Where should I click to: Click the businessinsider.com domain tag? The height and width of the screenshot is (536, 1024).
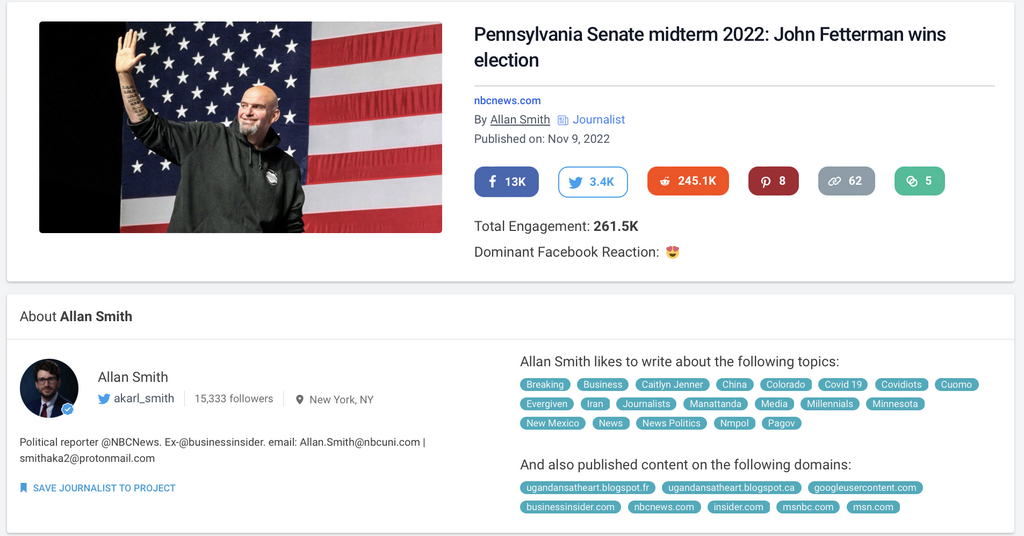(x=570, y=507)
